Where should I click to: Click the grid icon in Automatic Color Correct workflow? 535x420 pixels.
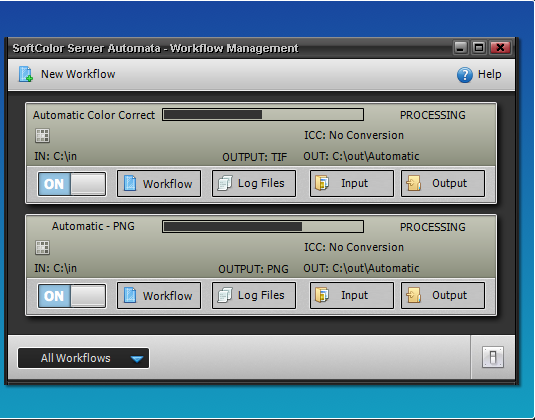(x=42, y=135)
